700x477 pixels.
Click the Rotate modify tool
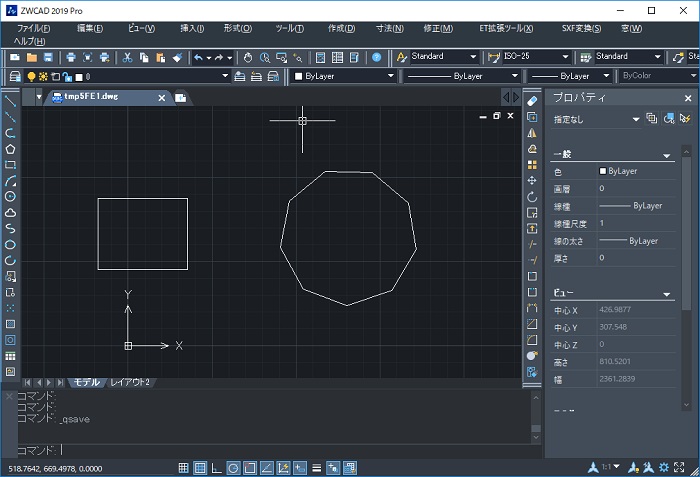pos(532,197)
